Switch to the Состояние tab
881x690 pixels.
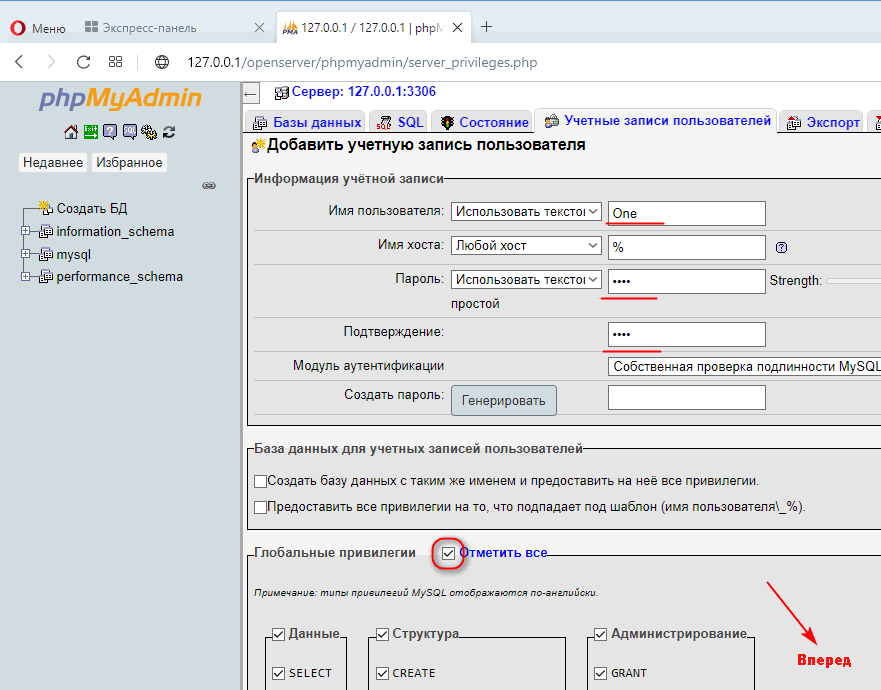click(x=484, y=122)
